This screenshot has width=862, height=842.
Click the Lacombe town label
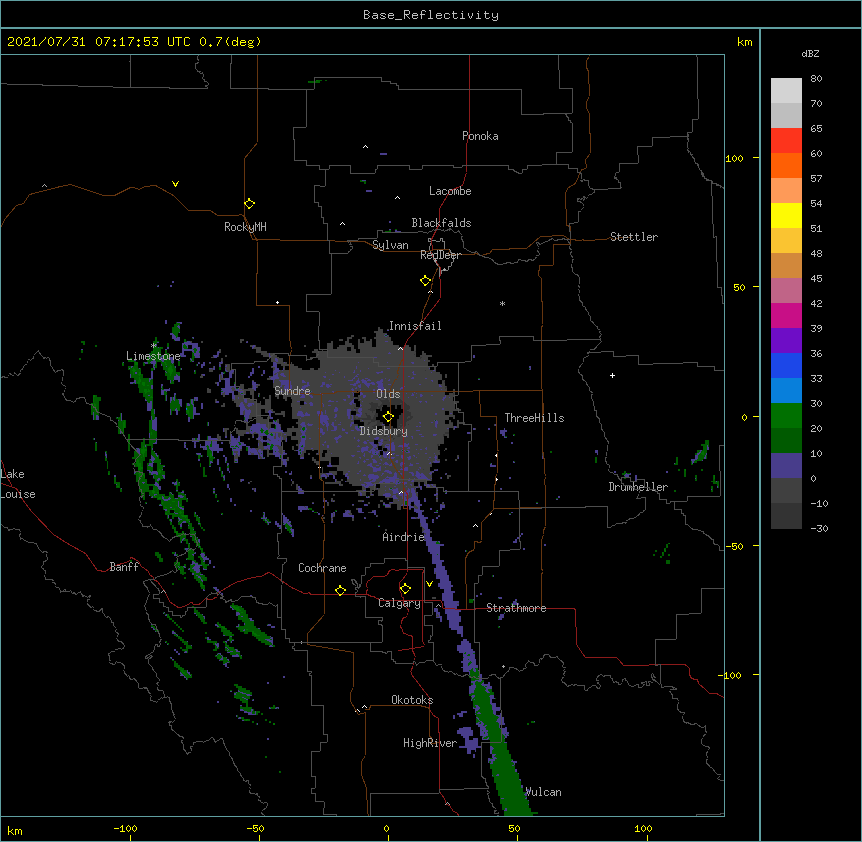pyautogui.click(x=450, y=191)
